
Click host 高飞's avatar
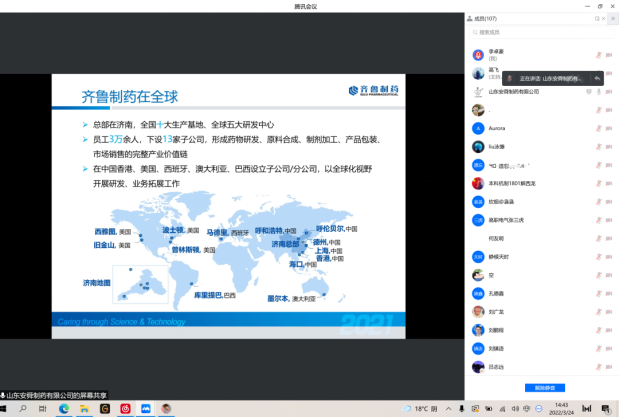(478, 73)
